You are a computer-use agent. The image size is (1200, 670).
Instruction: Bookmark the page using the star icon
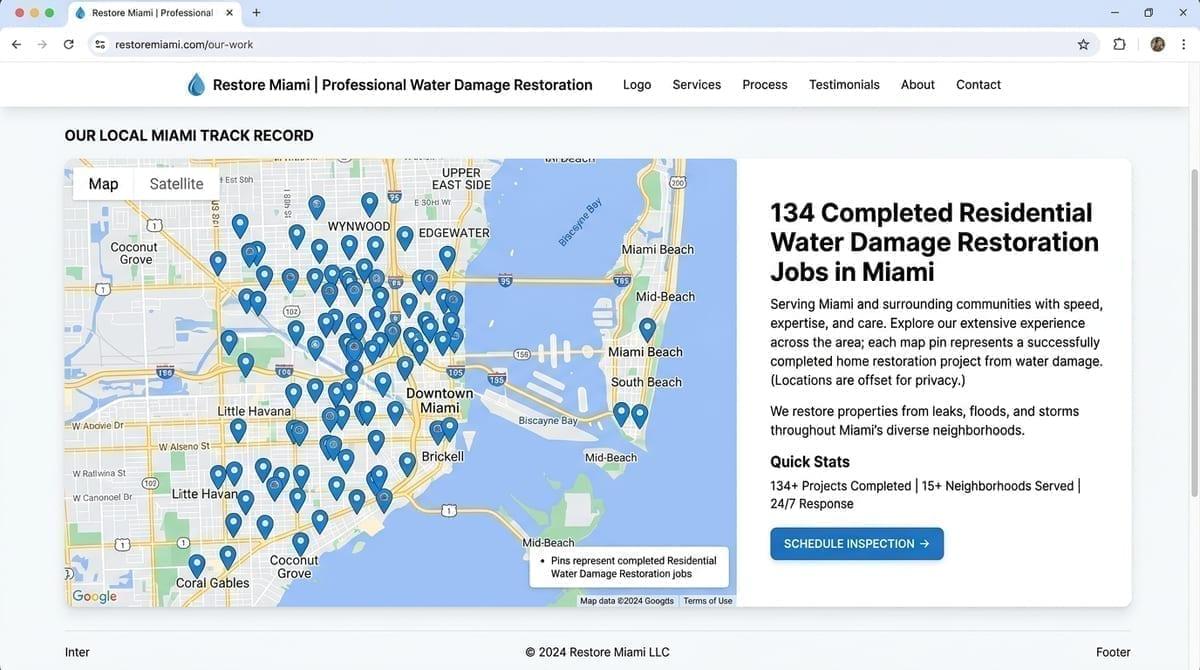point(1083,44)
